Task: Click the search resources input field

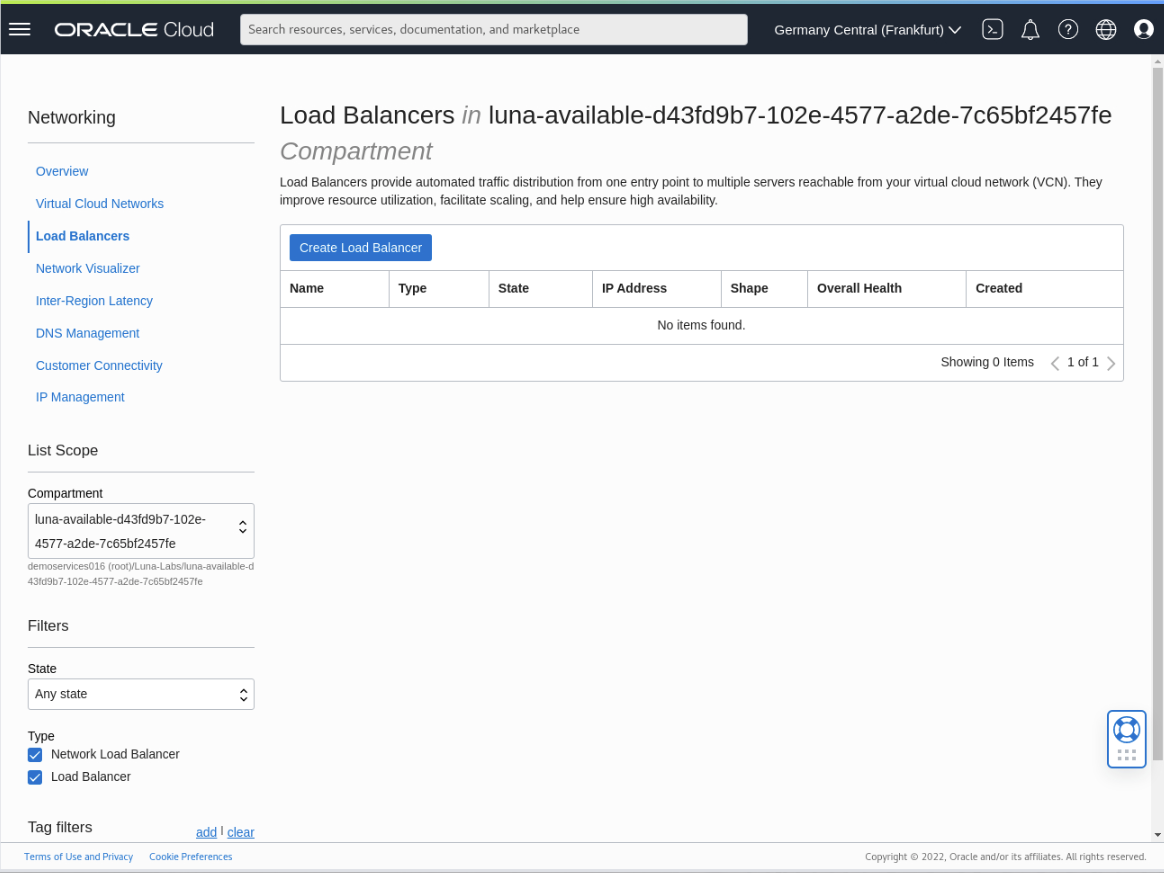Action: tap(493, 29)
